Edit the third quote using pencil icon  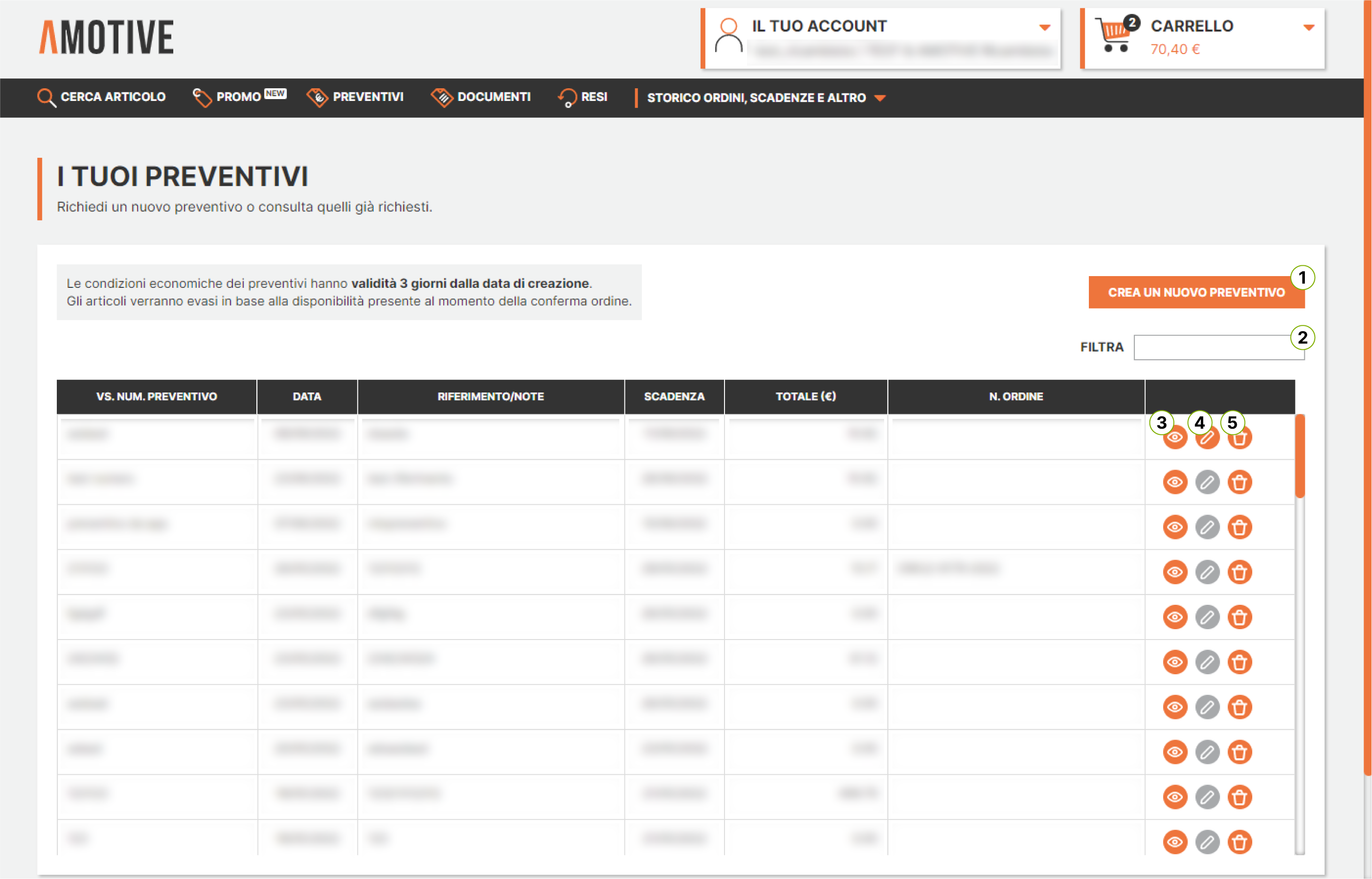(1207, 527)
